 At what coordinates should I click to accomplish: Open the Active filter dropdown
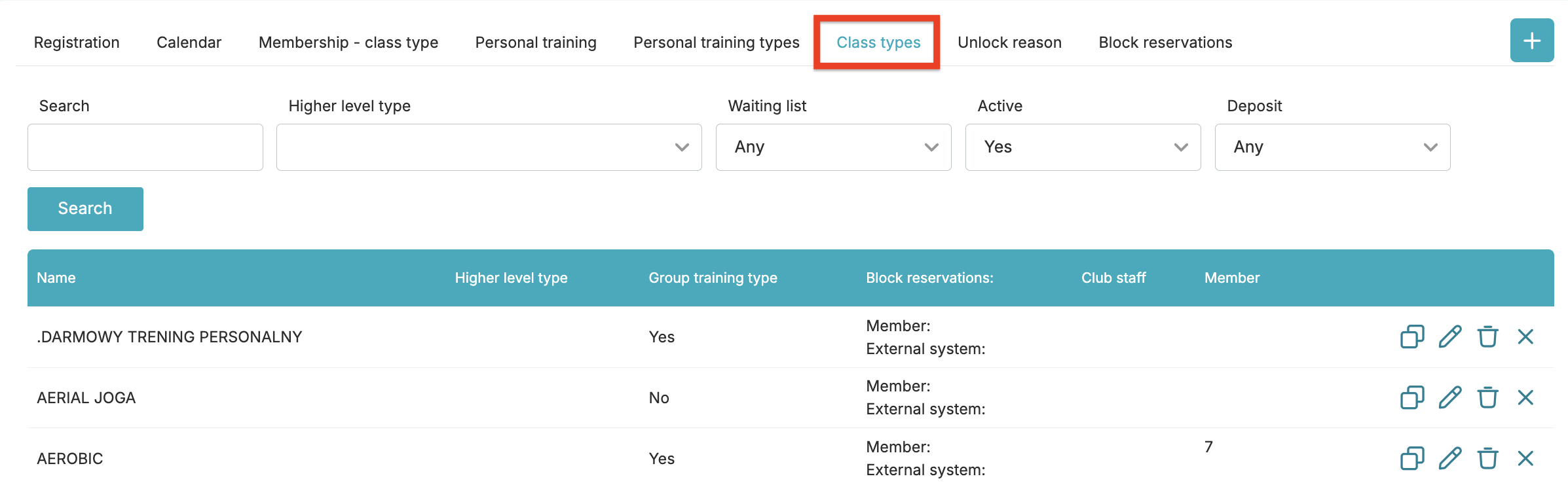pos(1083,147)
